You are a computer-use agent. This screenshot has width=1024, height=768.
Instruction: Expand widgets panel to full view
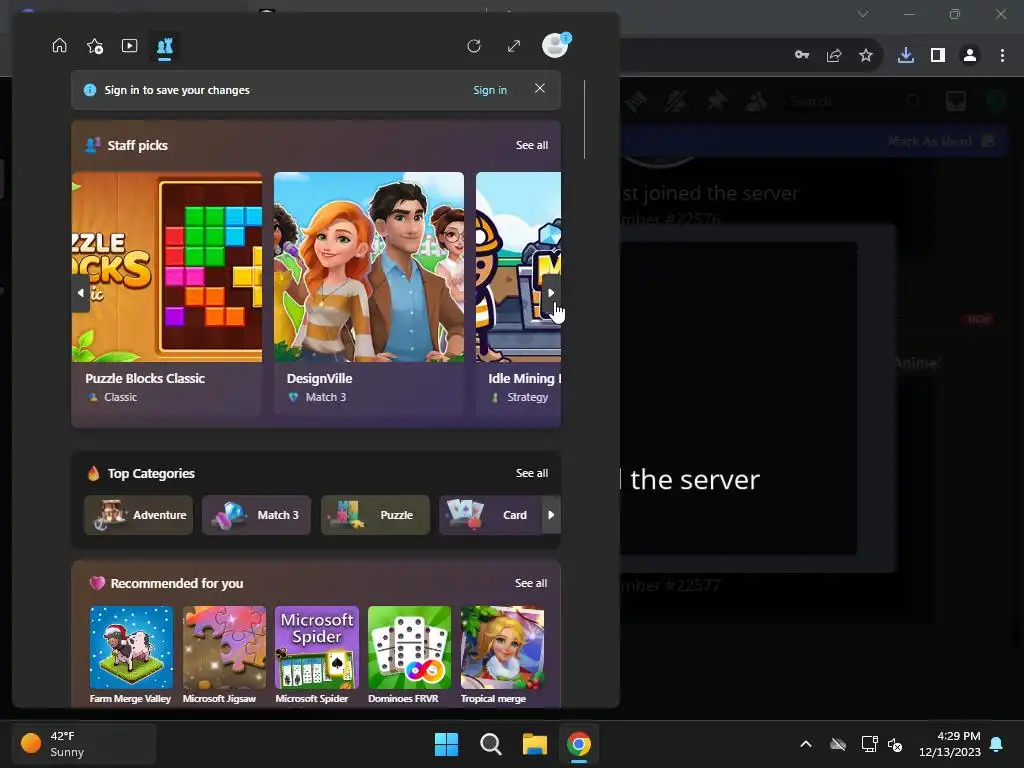click(x=514, y=46)
